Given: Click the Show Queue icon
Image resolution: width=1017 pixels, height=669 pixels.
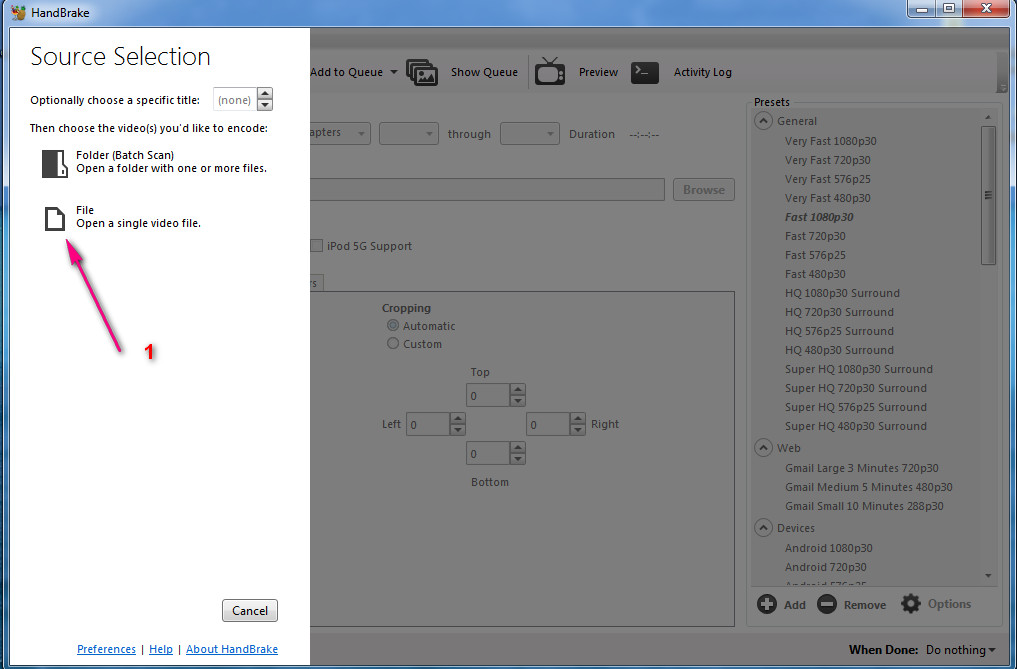Looking at the screenshot, I should point(422,72).
